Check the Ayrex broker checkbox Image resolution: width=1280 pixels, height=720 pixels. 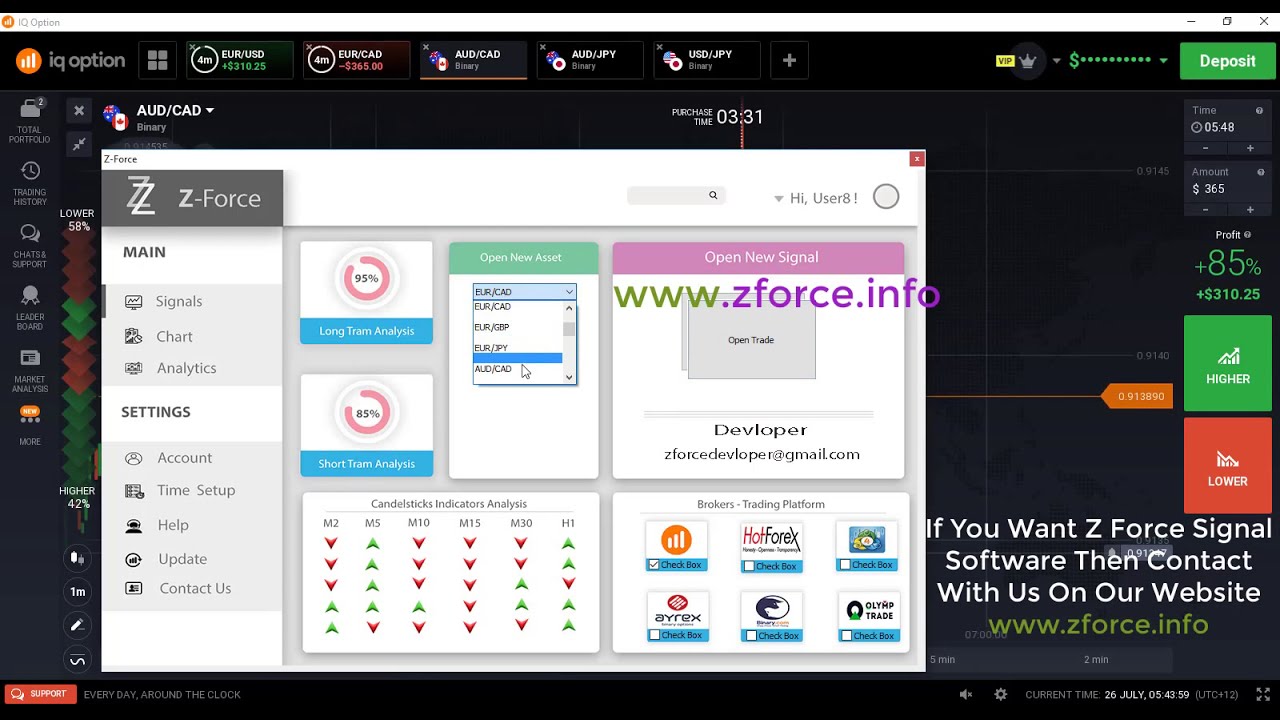pyautogui.click(x=654, y=635)
